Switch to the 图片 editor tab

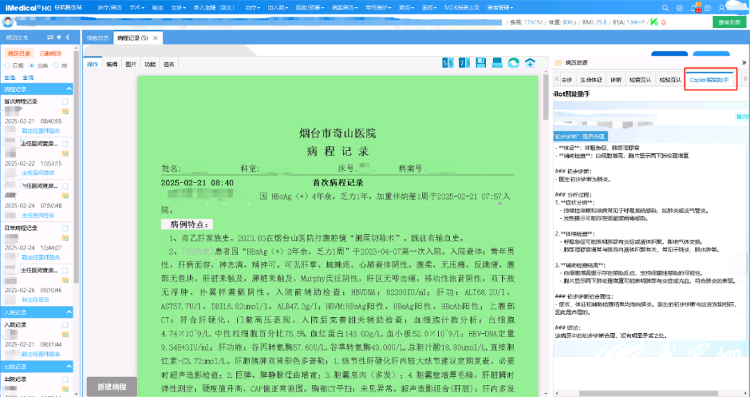point(131,64)
